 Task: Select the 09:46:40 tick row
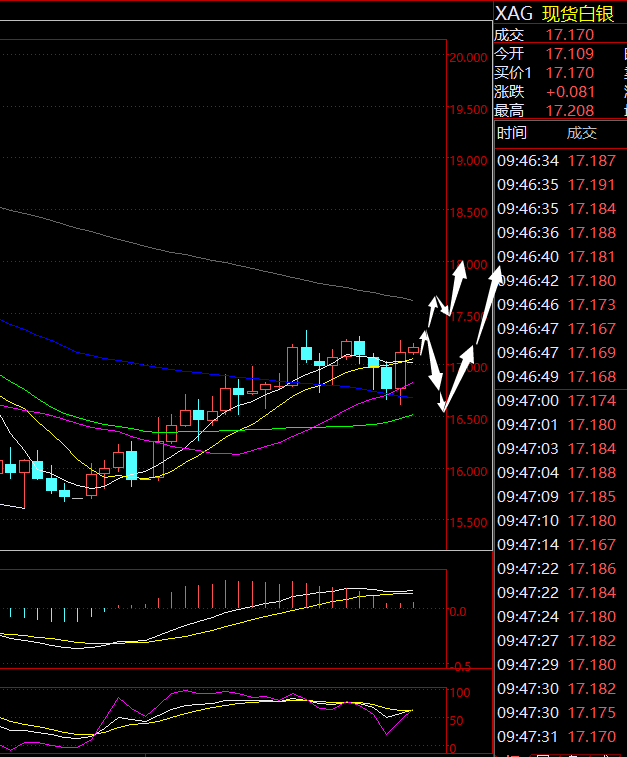(x=557, y=257)
